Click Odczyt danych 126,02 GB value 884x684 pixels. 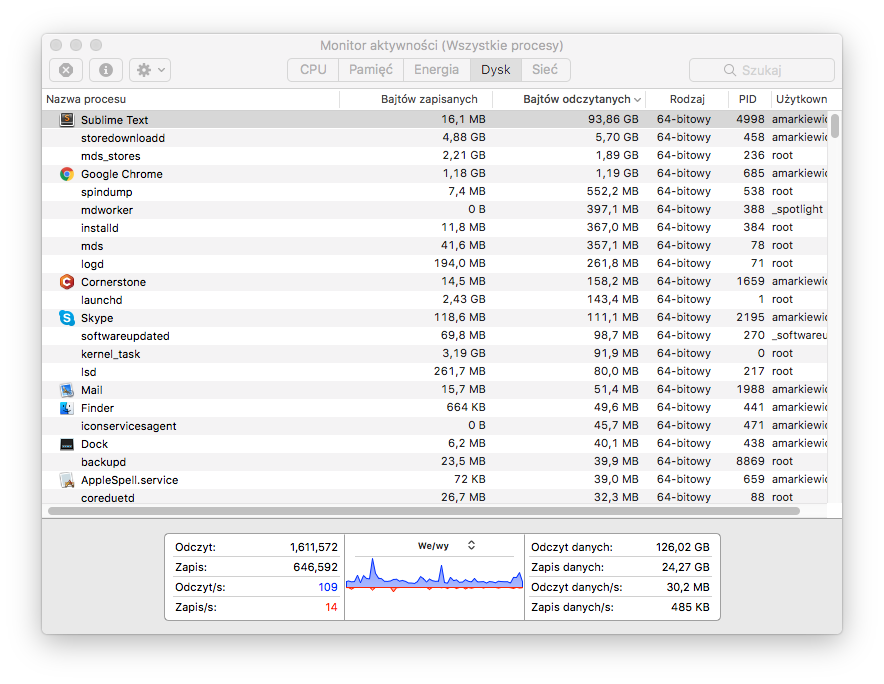click(682, 547)
